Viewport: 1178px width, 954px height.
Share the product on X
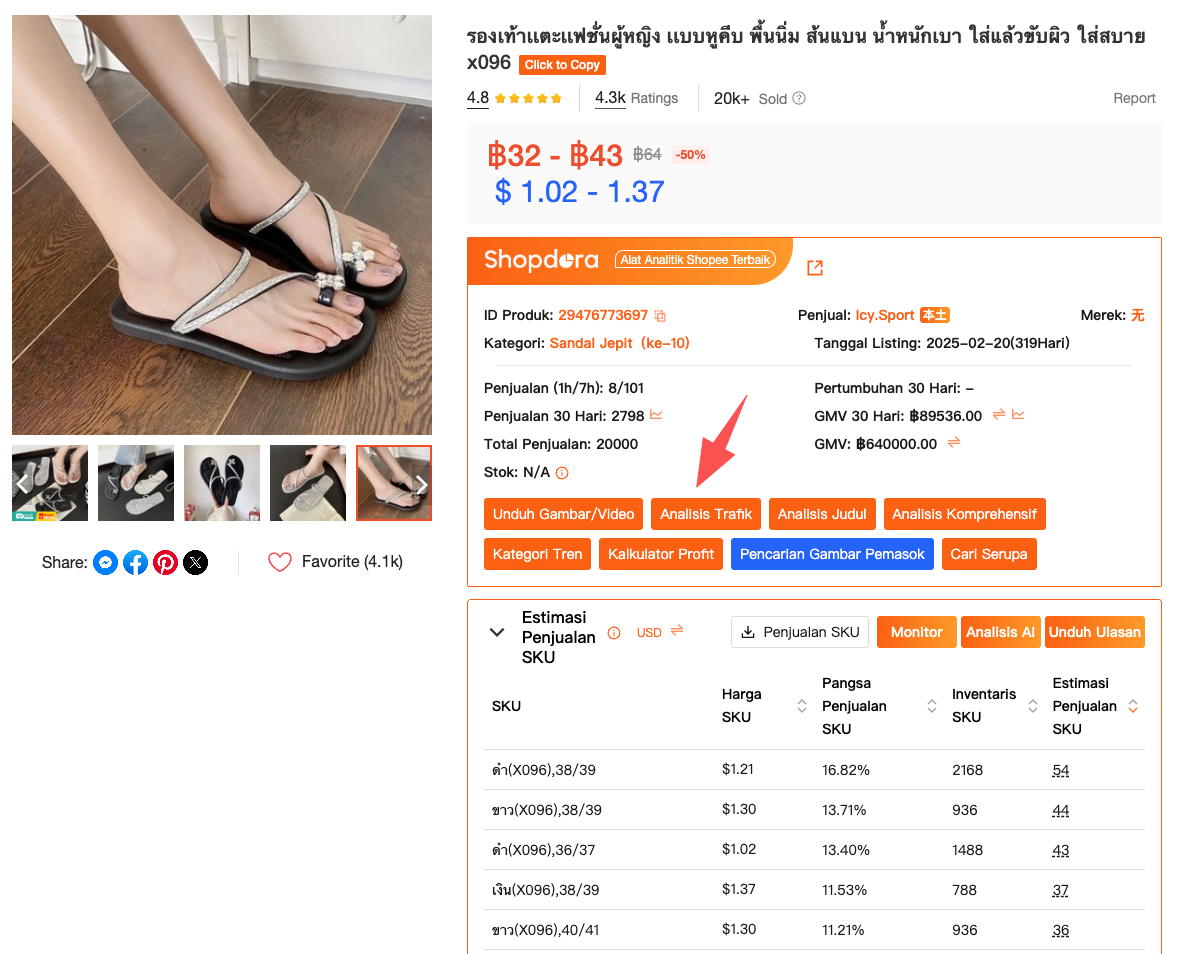pos(195,563)
